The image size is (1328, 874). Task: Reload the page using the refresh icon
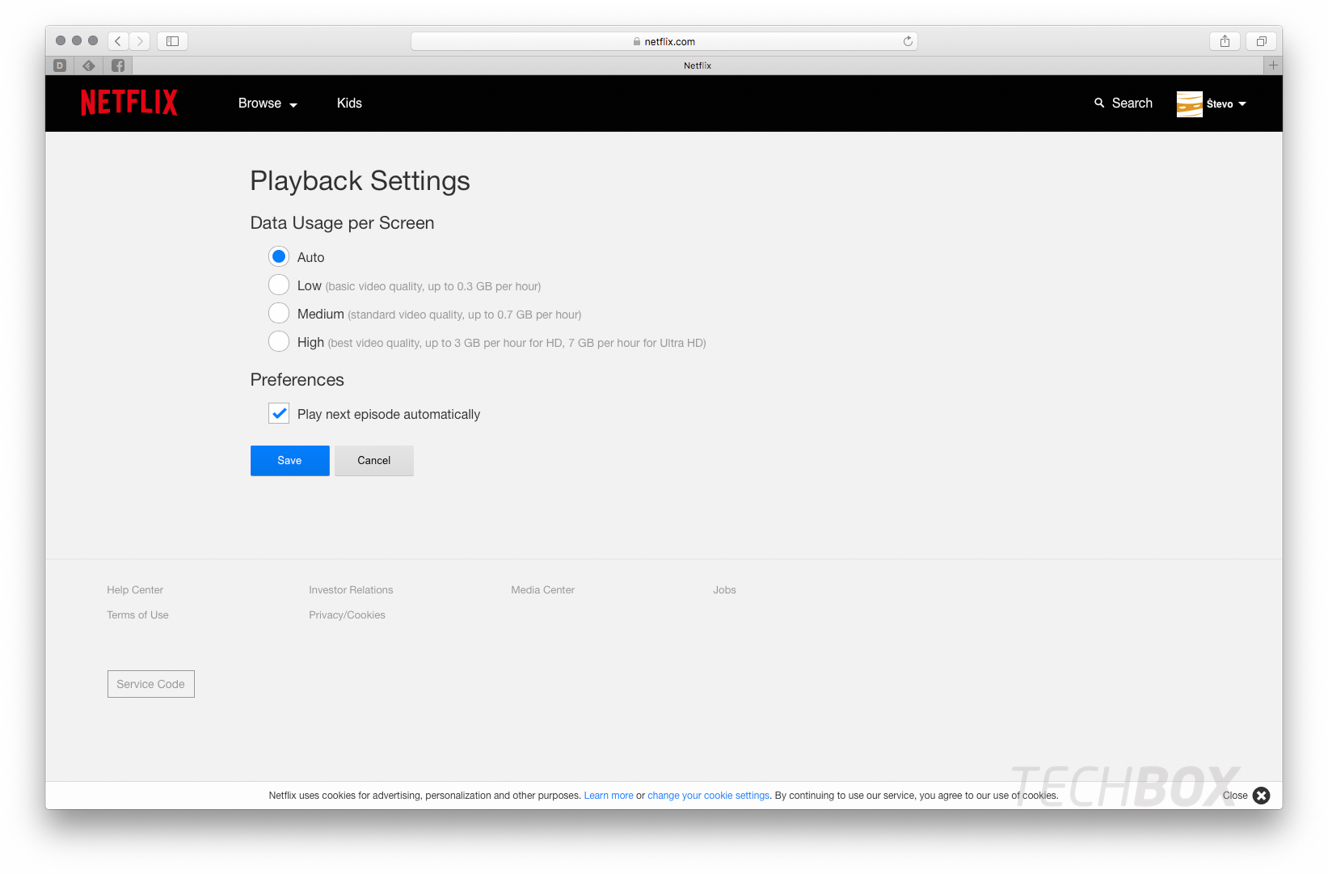click(907, 41)
